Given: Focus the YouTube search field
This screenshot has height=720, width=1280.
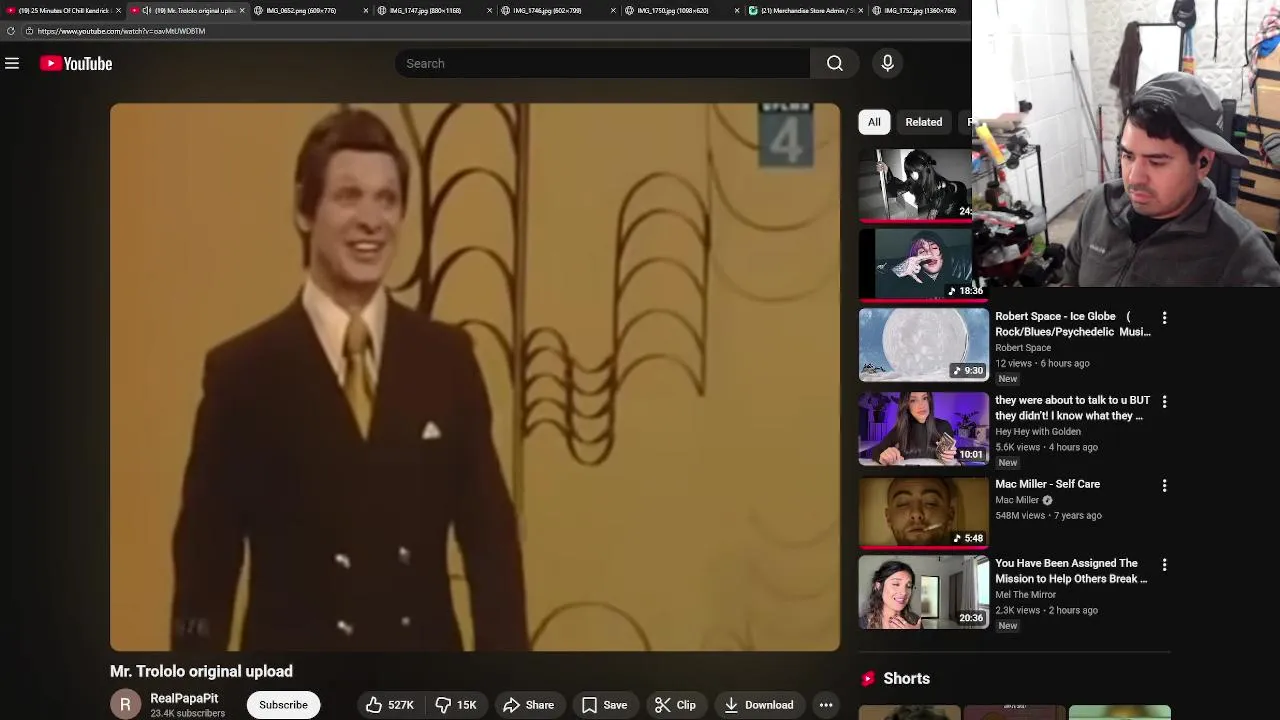Looking at the screenshot, I should [603, 63].
